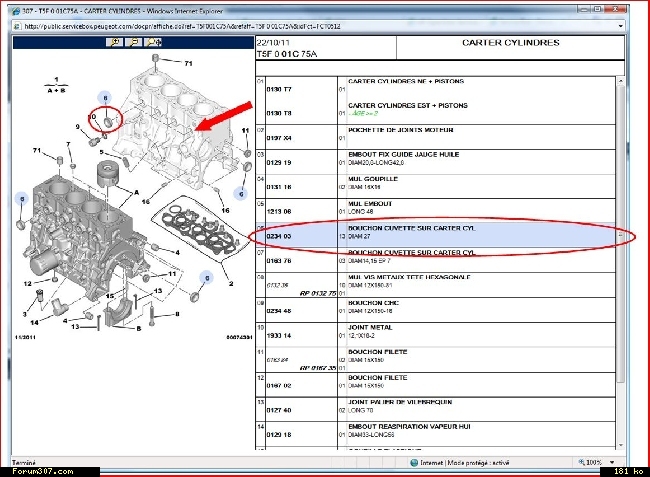The width and height of the screenshot is (650, 477).
Task: Click the gasket set drawing
Action: point(200,229)
